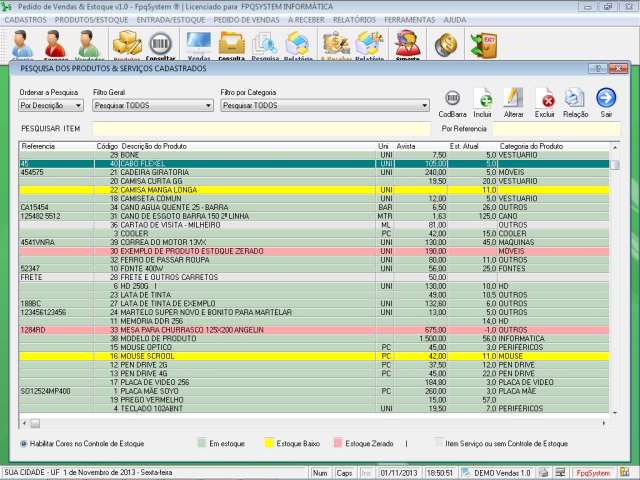Open the Filtro Geral Pesquisar TODOS dropdown
The image size is (640, 480).
153,105
